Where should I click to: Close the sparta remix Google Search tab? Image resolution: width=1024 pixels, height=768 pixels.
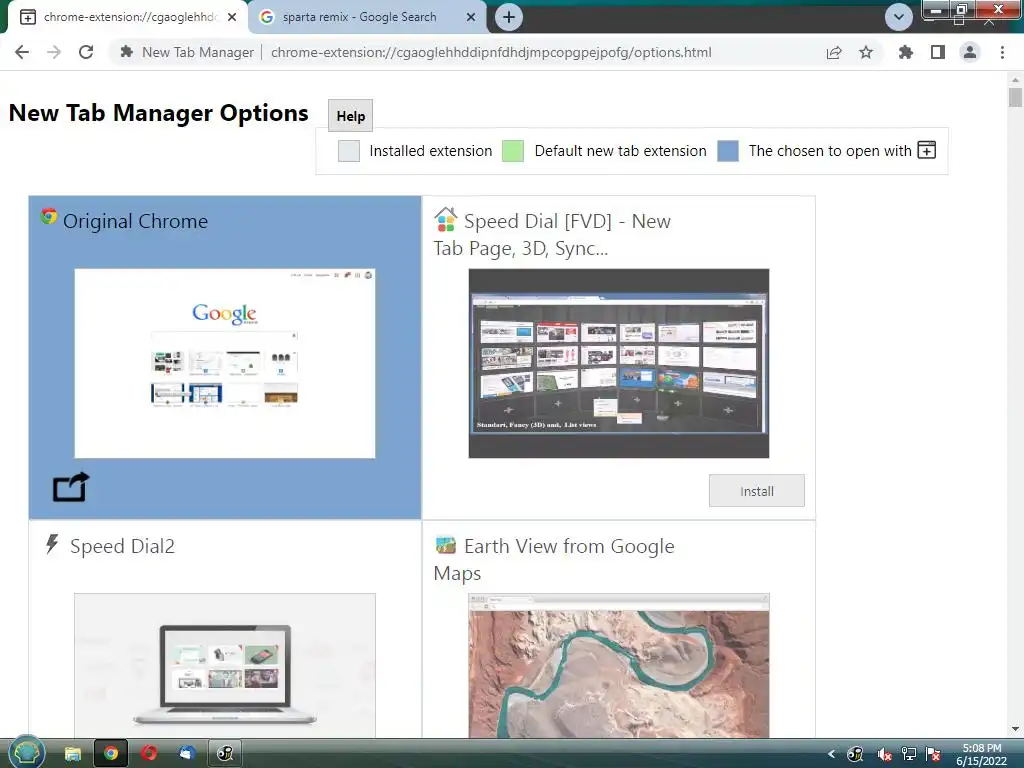[471, 17]
